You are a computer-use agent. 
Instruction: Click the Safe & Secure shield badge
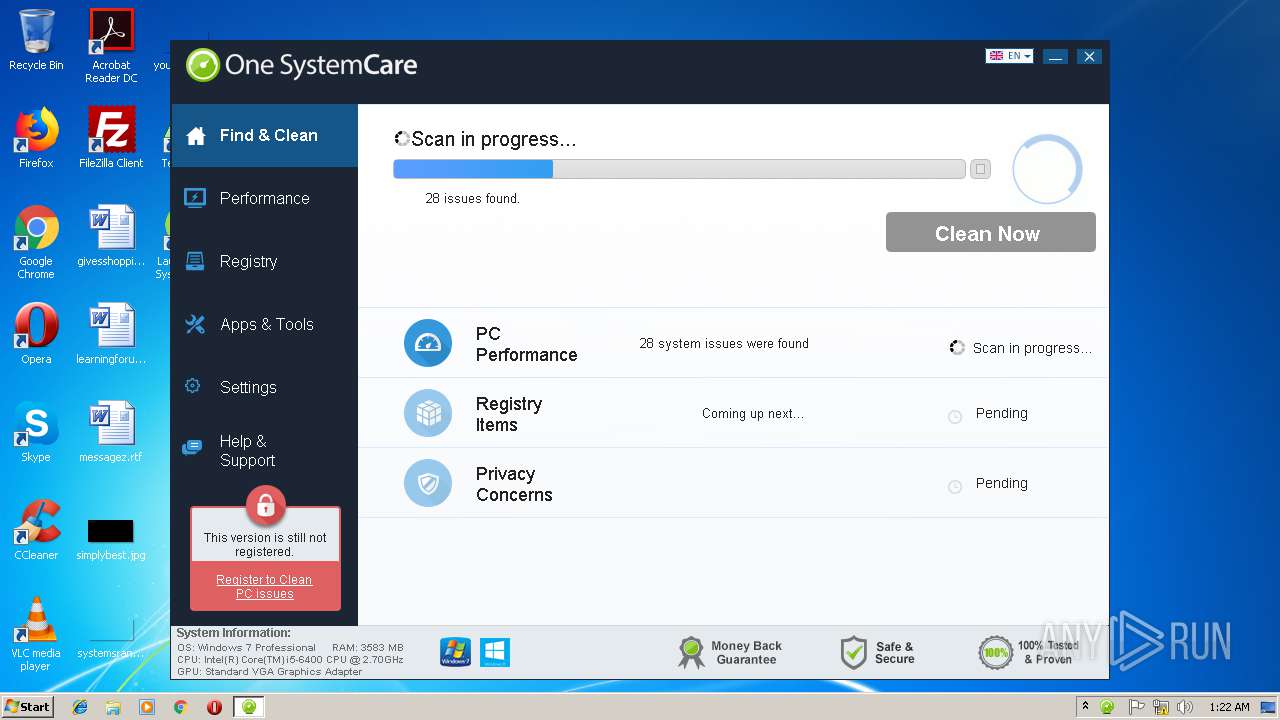(878, 652)
